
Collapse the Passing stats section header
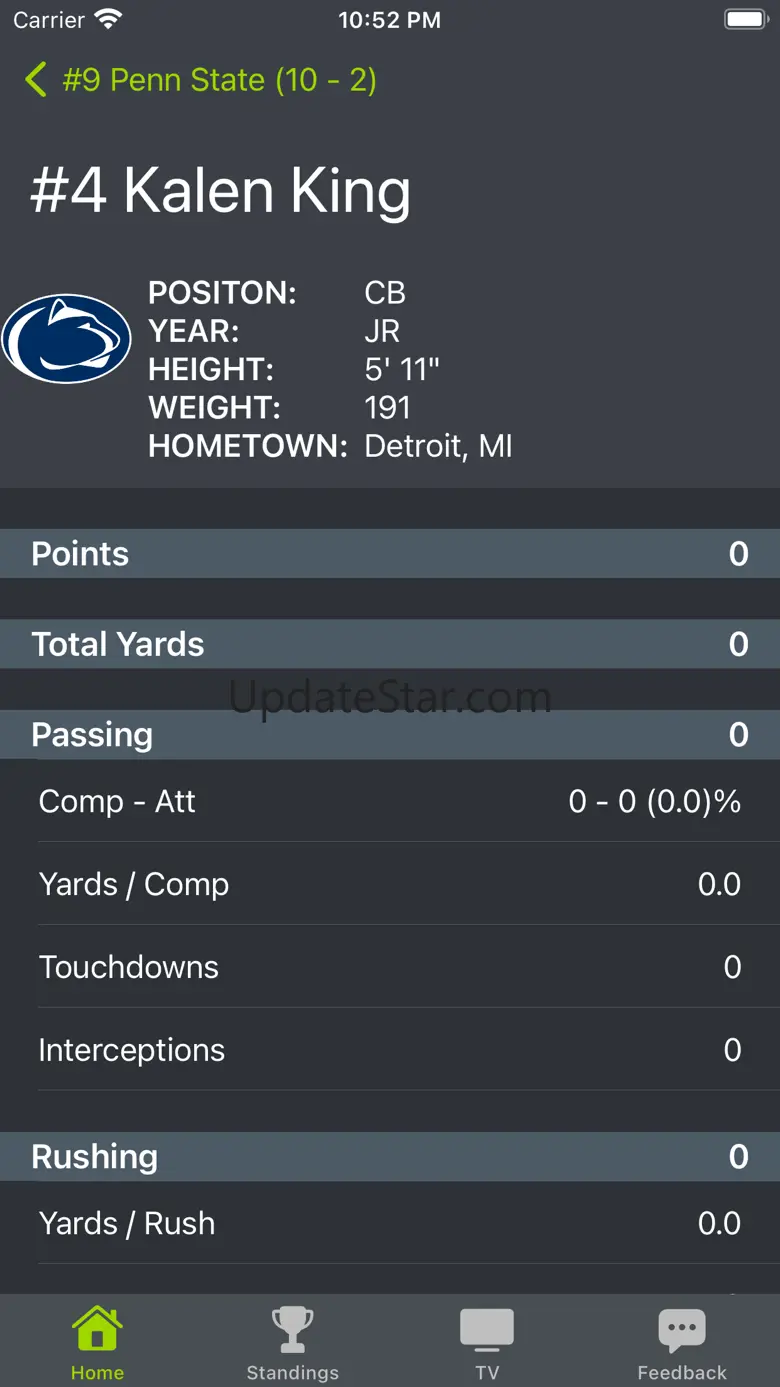pos(390,735)
